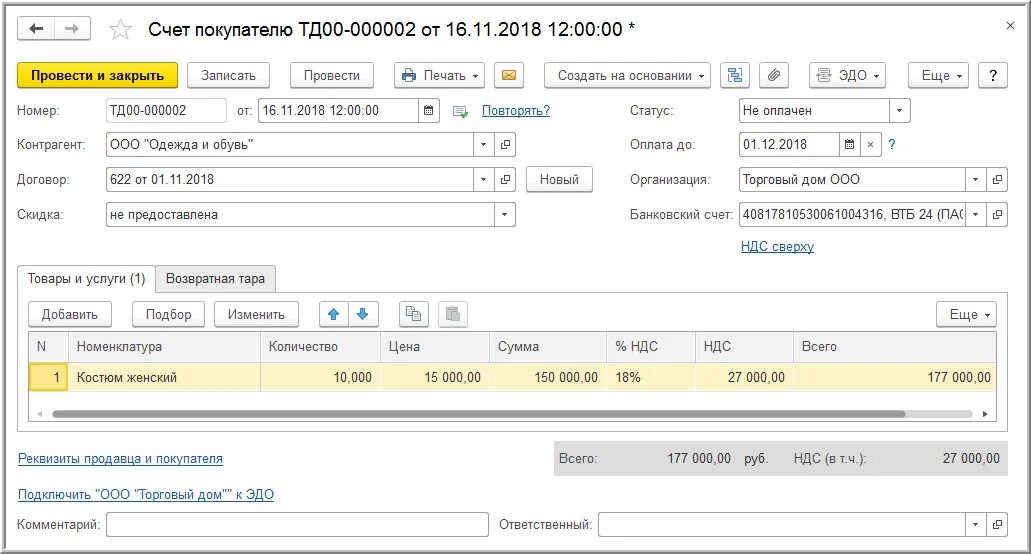Open help question mark button

993,76
